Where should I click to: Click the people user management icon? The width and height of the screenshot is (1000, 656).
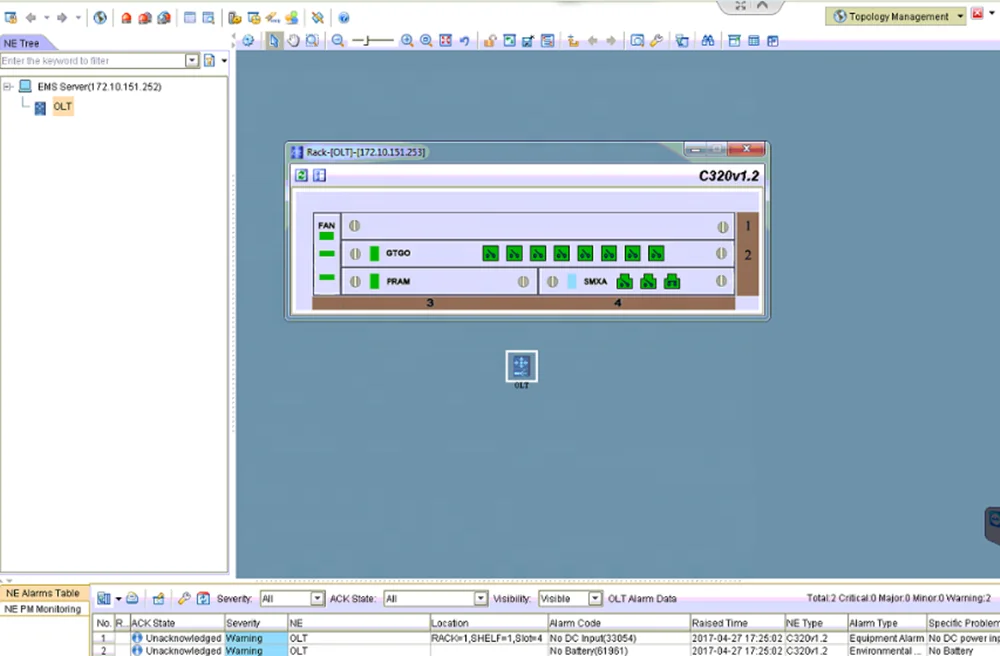coord(291,18)
